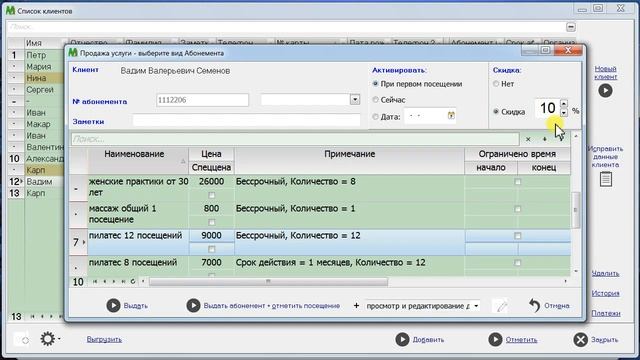Tick Спеццена checkbox for пилатес 12 посещений

click(211, 249)
